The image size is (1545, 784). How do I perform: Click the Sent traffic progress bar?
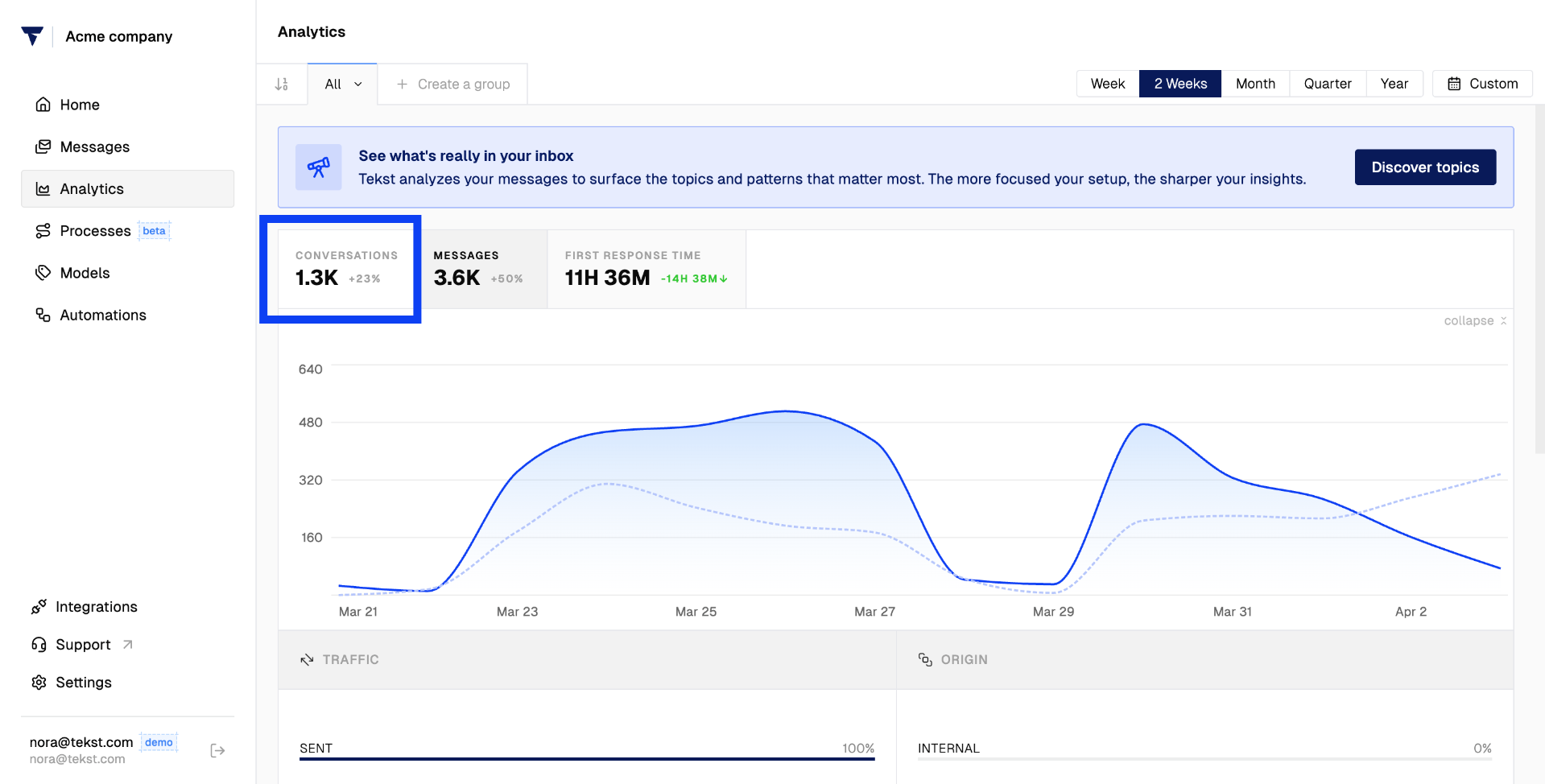tap(587, 758)
